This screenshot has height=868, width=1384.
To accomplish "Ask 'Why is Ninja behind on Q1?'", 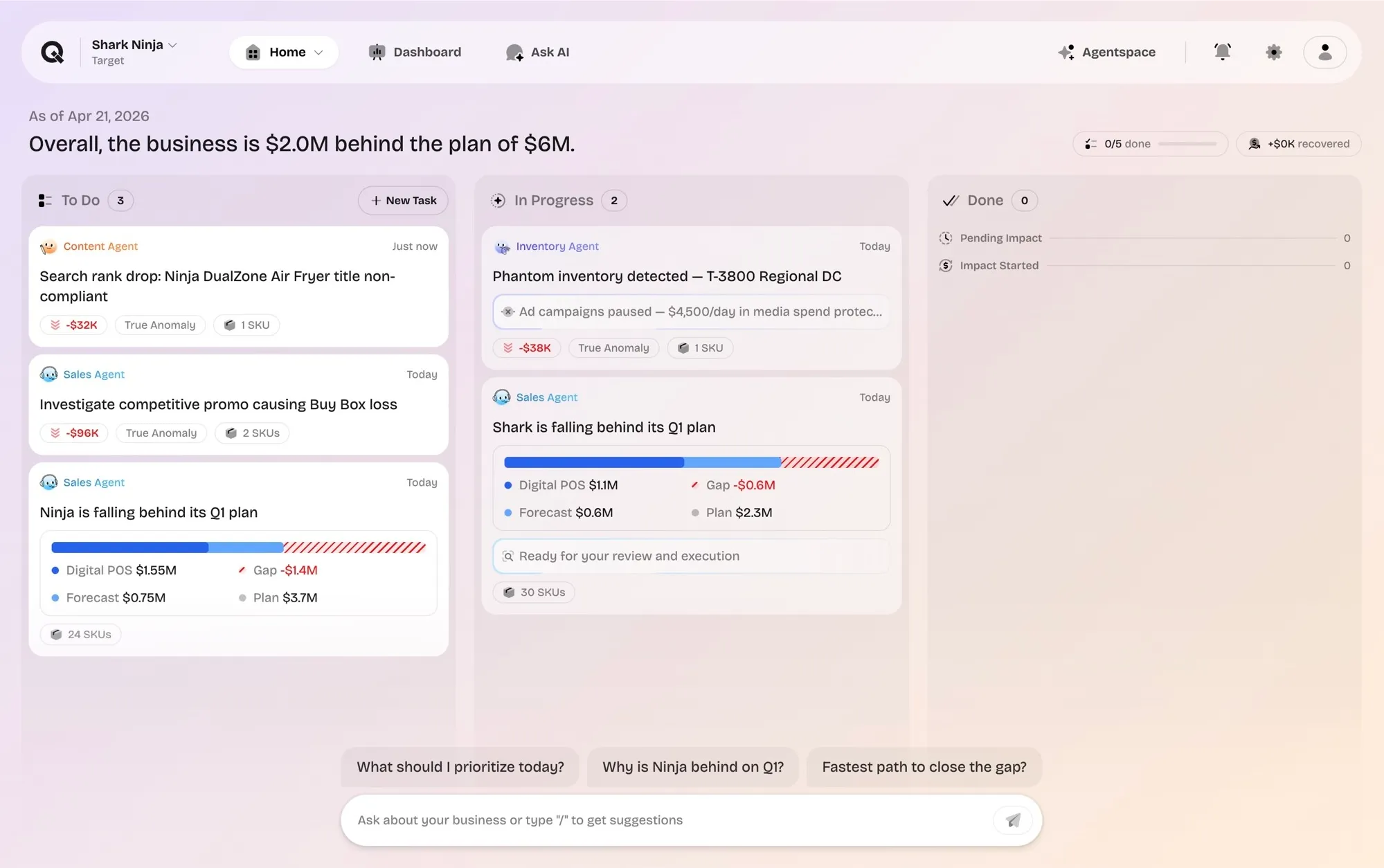I will tap(693, 767).
